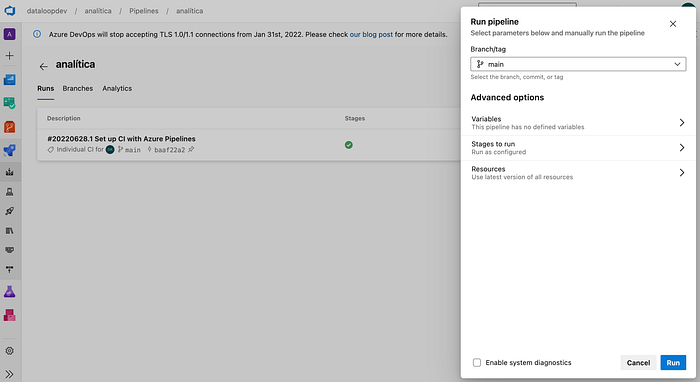Click the plus icon to add new item
Viewport: 700px width, 382px height.
coord(9,56)
